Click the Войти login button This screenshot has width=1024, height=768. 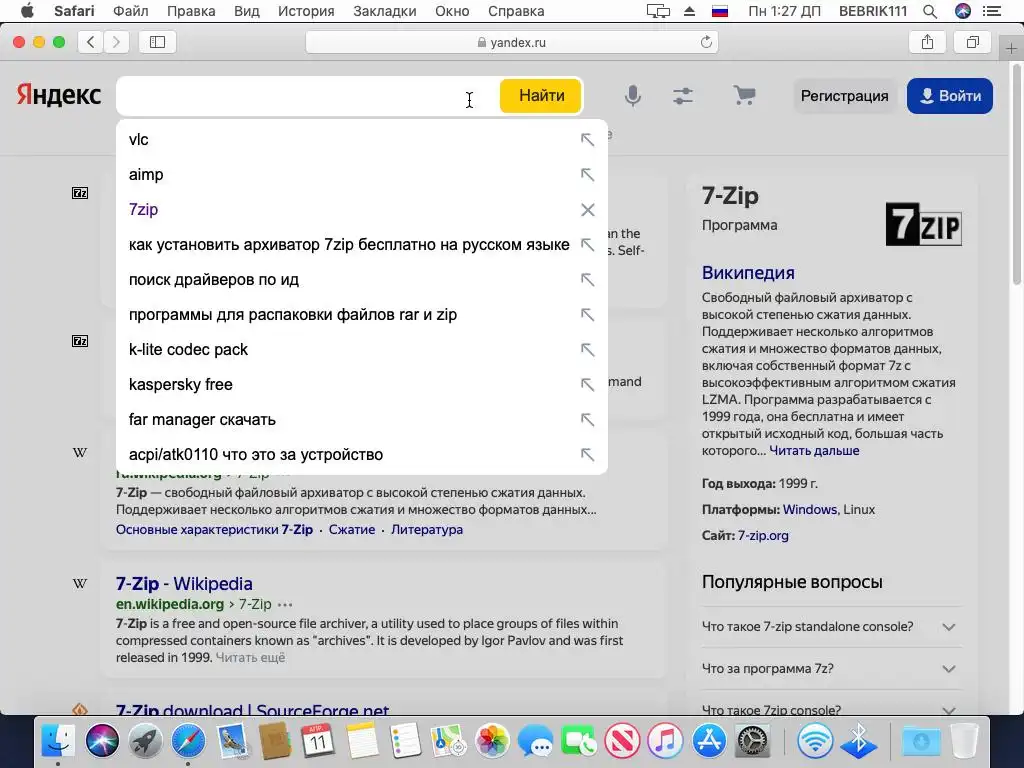click(950, 96)
